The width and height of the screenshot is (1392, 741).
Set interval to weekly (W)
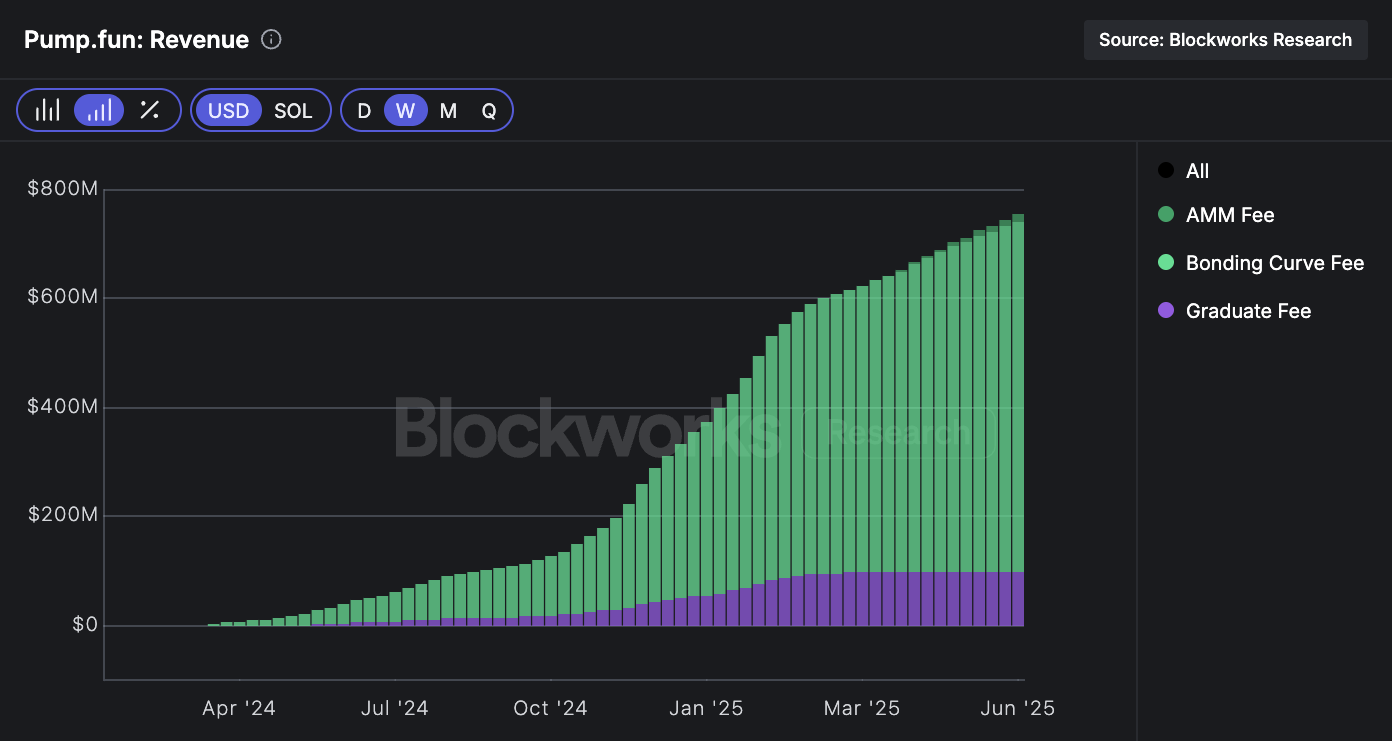point(405,110)
